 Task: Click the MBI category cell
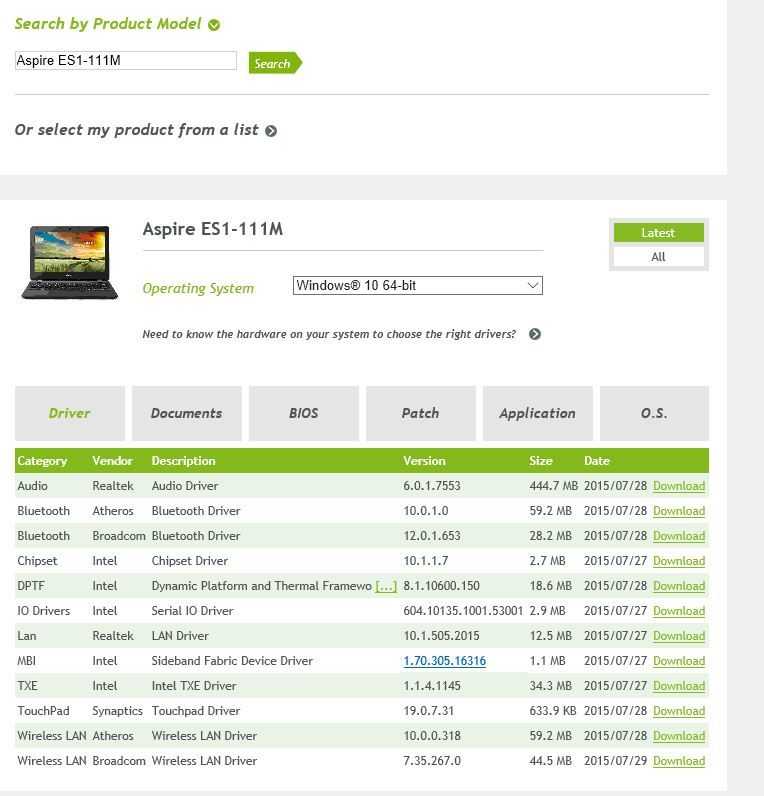coord(26,661)
